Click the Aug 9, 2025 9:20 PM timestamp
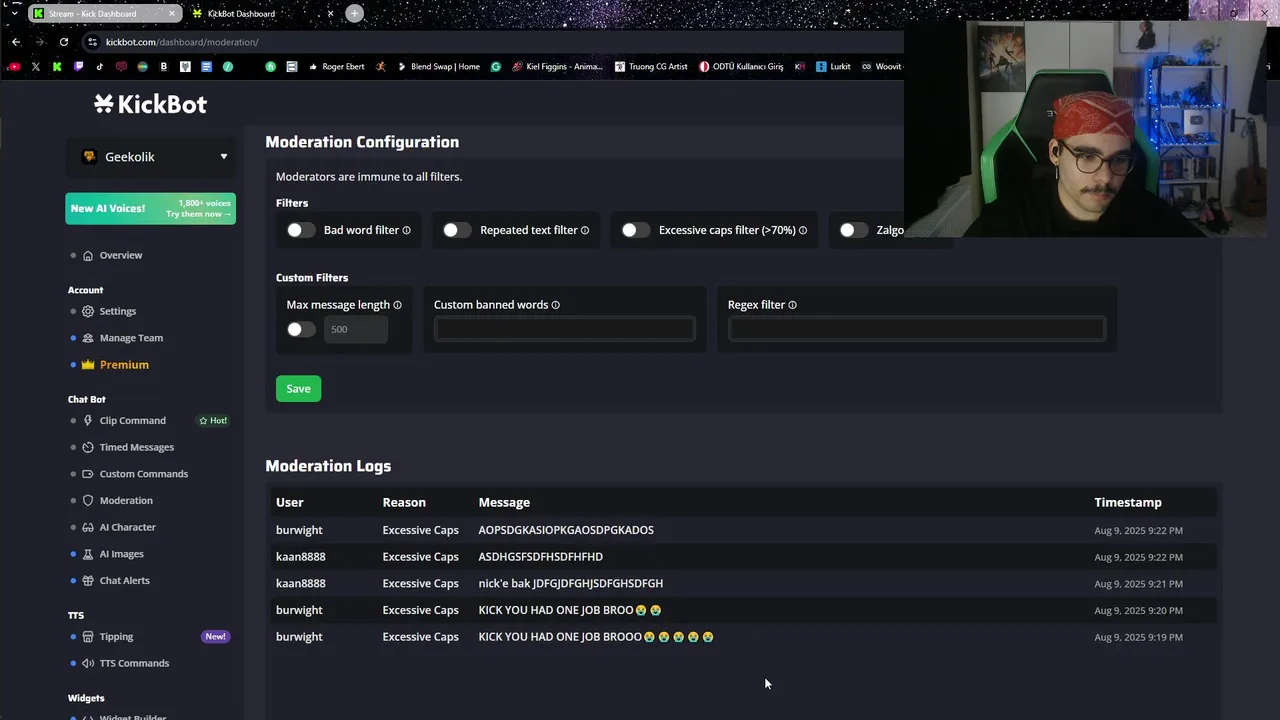1280x720 pixels. [x=1138, y=610]
